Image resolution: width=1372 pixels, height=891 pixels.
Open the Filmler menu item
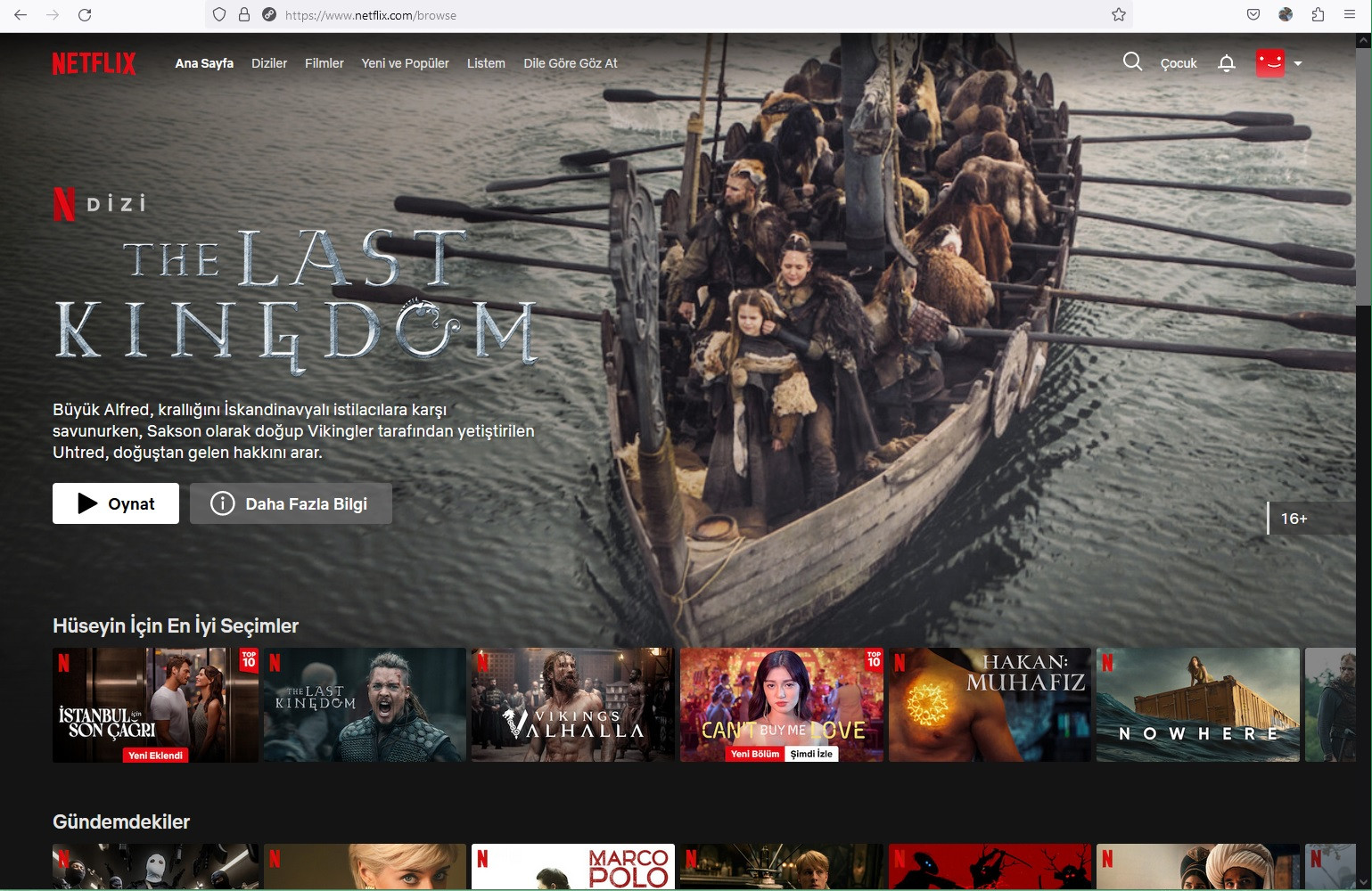325,63
